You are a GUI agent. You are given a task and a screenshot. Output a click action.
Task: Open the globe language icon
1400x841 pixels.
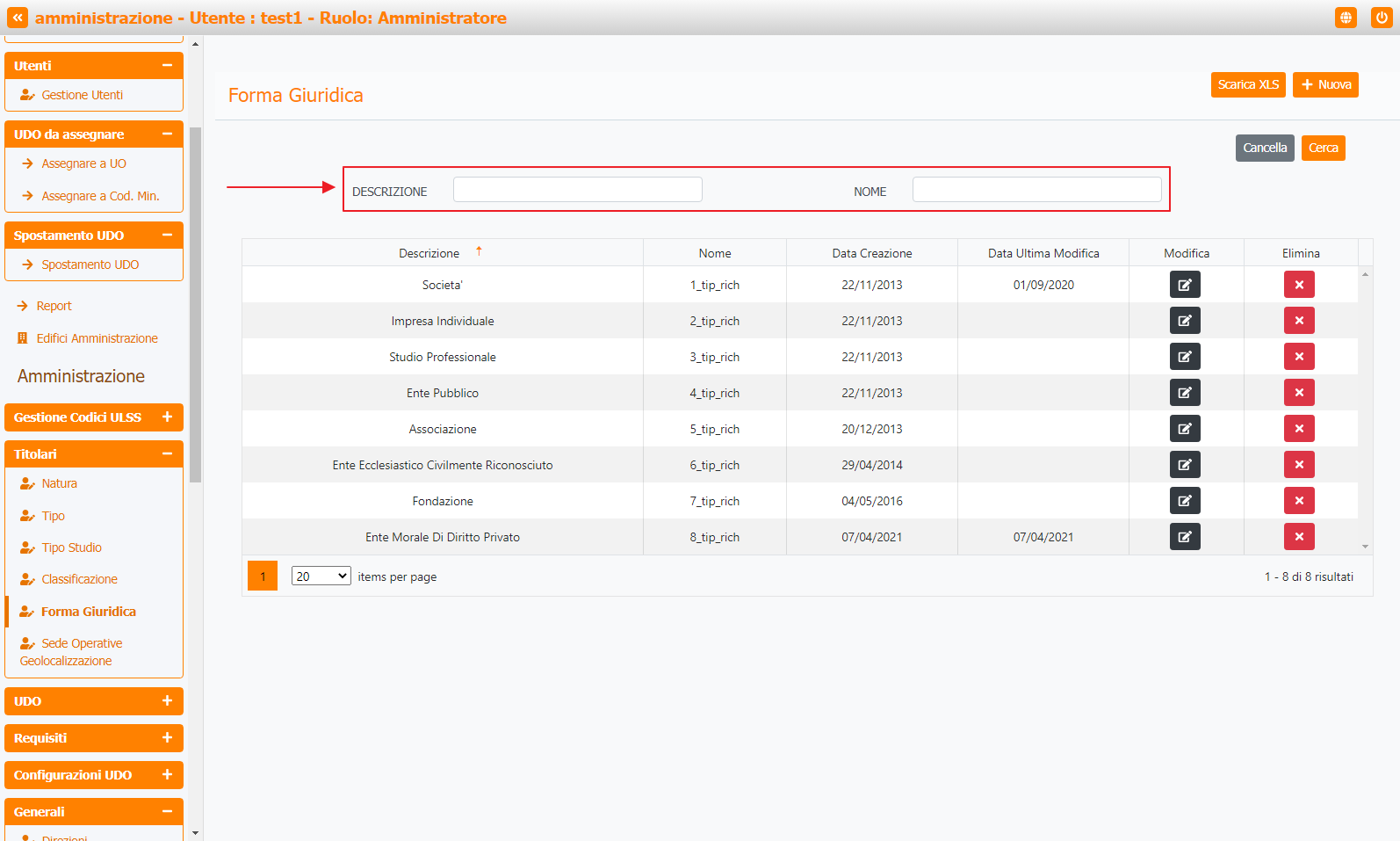[x=1346, y=18]
